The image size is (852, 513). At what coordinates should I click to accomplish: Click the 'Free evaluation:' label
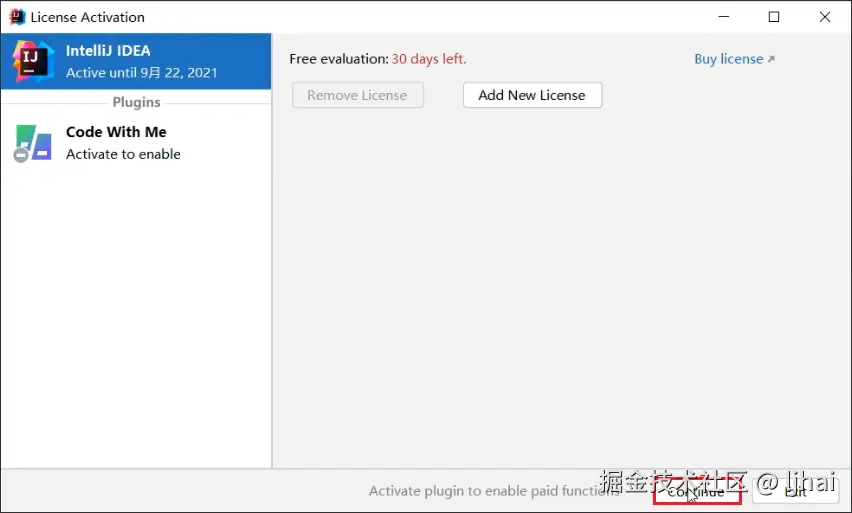point(339,59)
